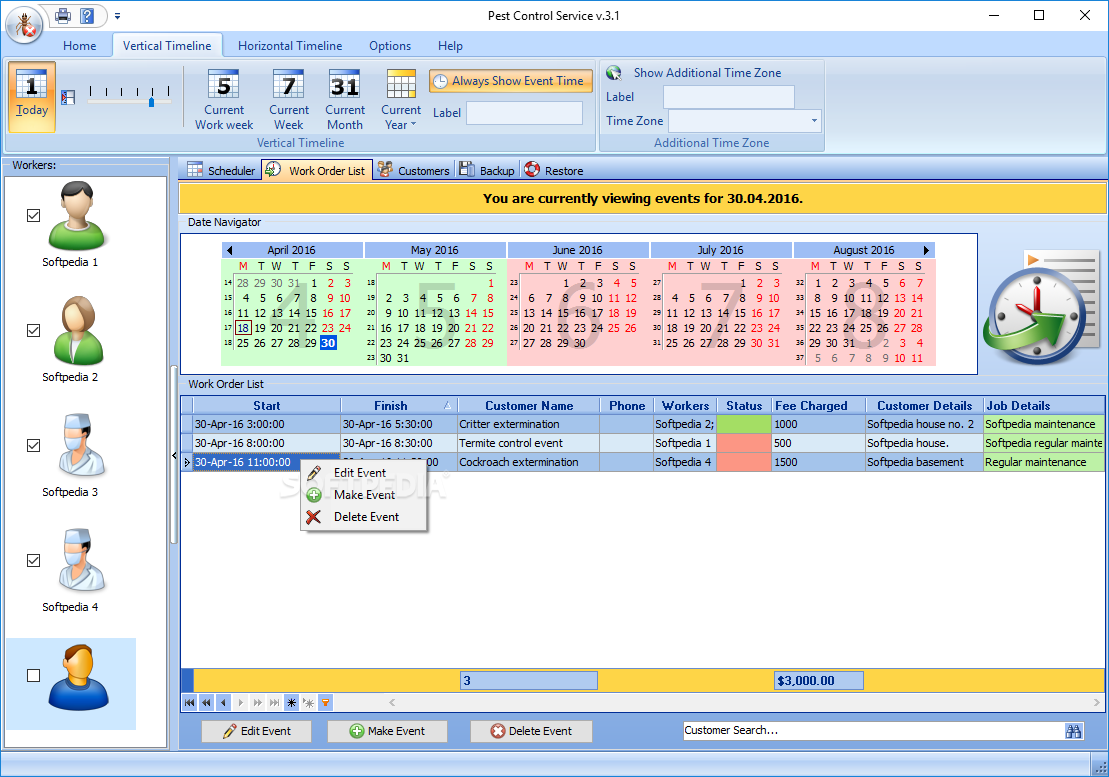Go to previous month in Date Navigator
The height and width of the screenshot is (777, 1109).
[x=229, y=250]
